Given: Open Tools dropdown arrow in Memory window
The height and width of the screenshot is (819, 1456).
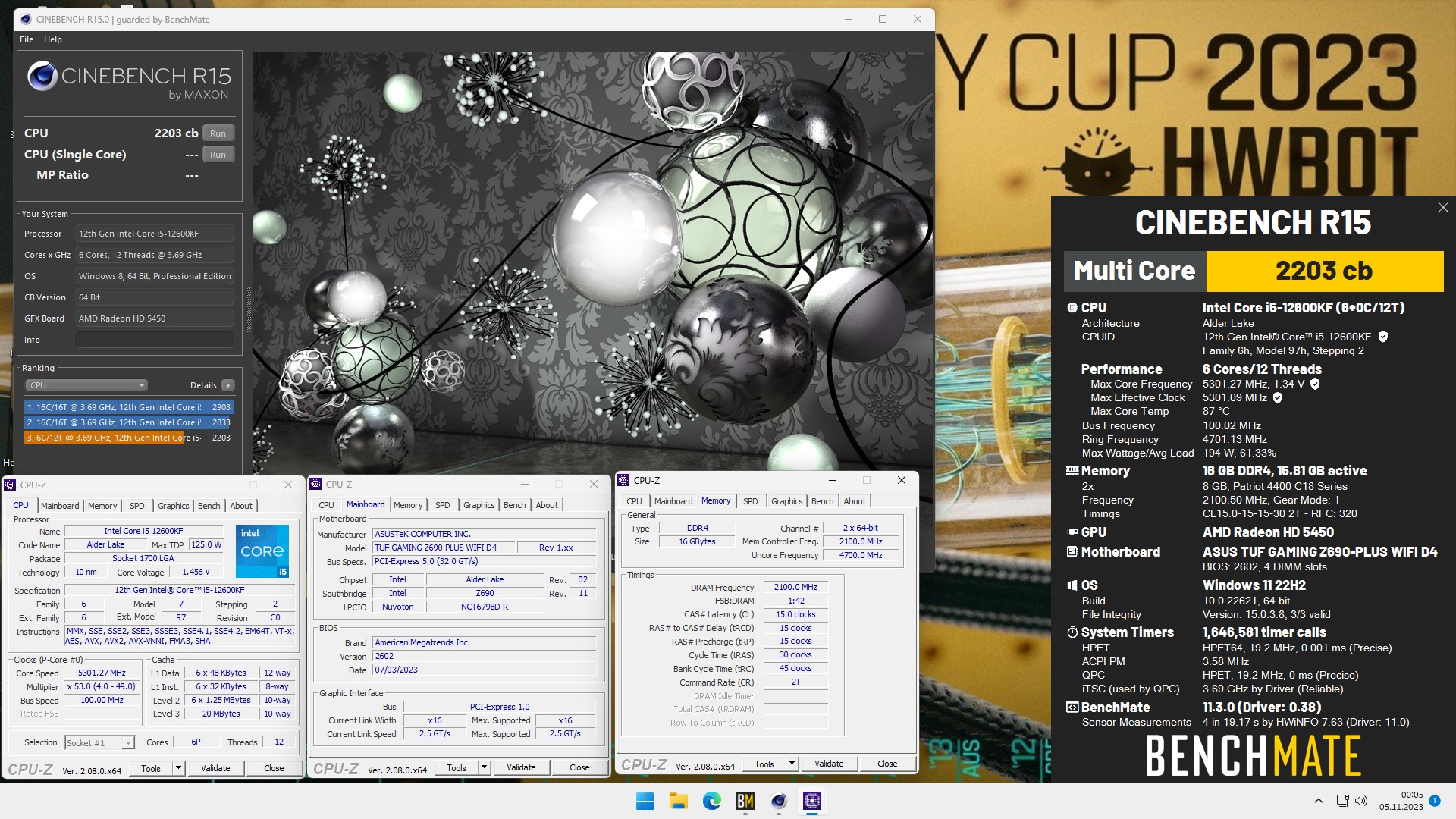Looking at the screenshot, I should pos(792,764).
